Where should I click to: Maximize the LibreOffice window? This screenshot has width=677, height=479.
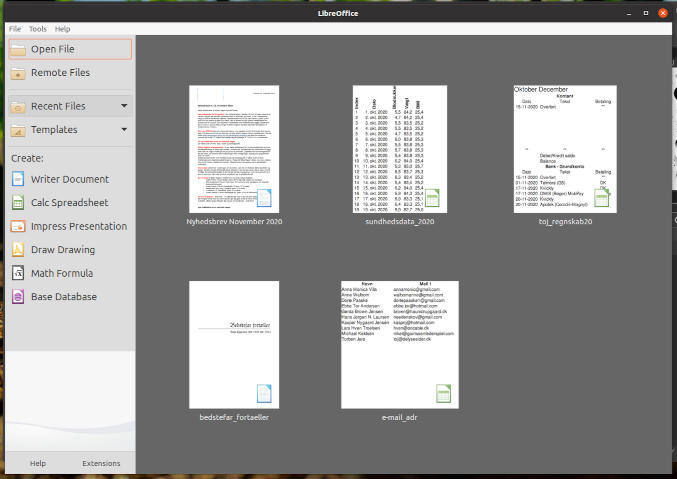click(x=646, y=13)
